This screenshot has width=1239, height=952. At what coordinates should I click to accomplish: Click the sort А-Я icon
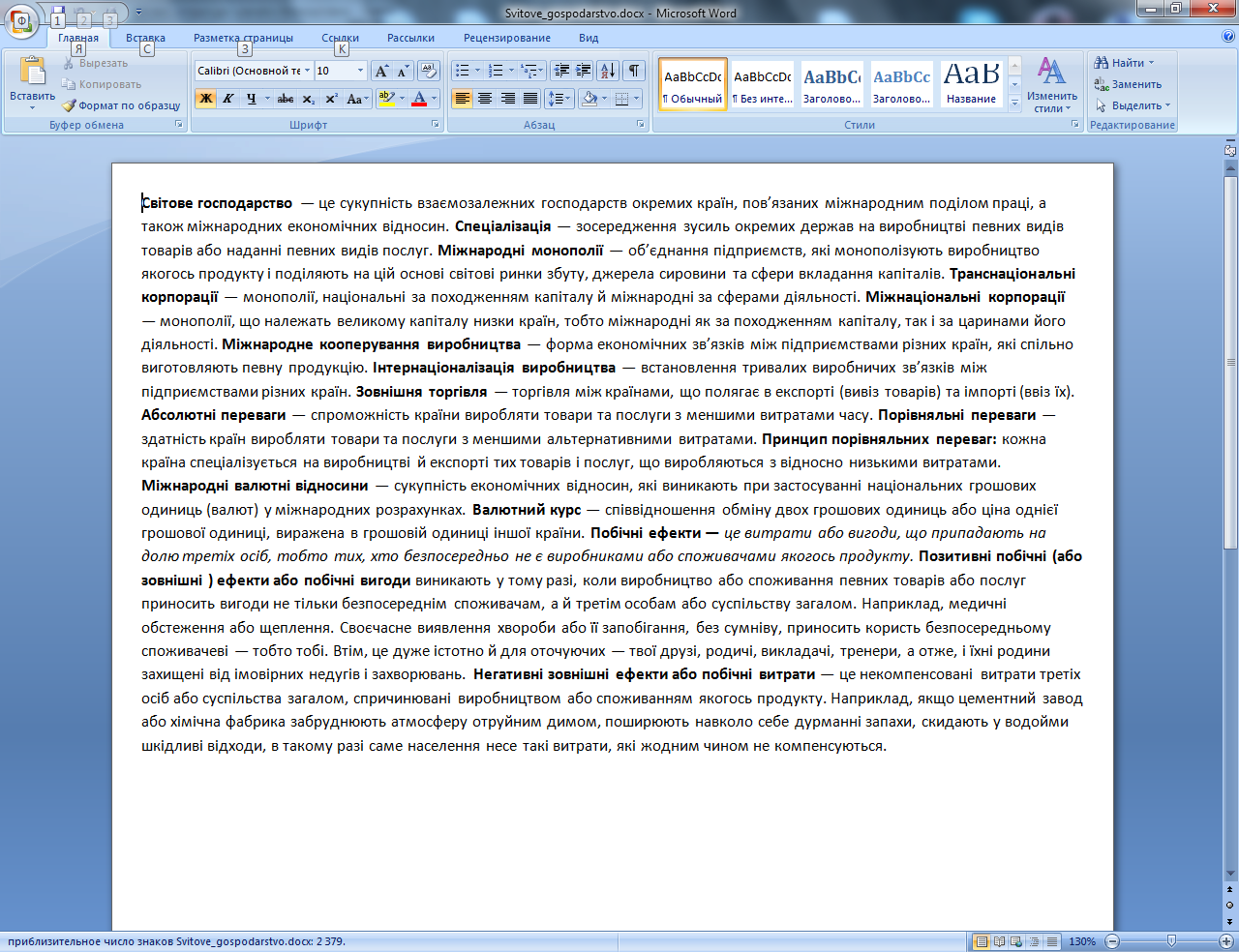click(x=608, y=71)
